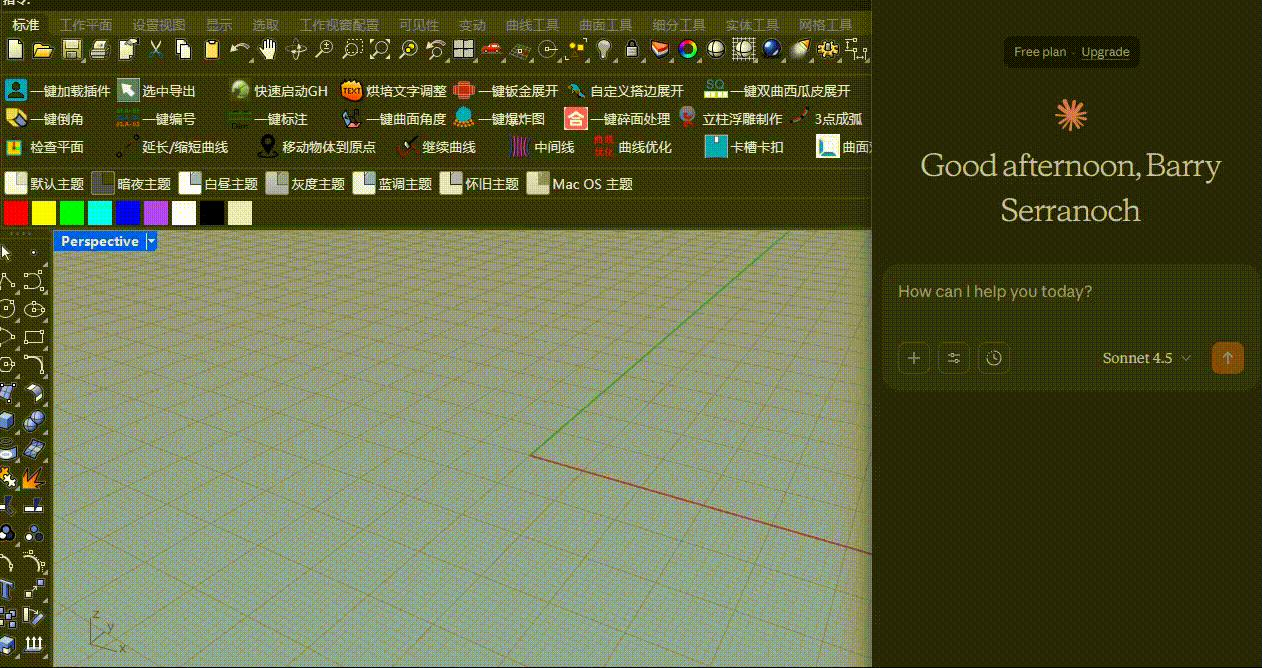Click the Cut scissors icon
The height and width of the screenshot is (668, 1262).
pos(155,49)
